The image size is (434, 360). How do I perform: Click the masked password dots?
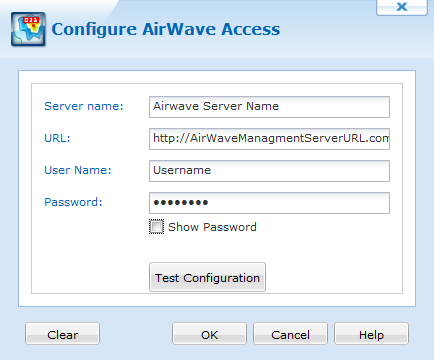pyautogui.click(x=181, y=202)
